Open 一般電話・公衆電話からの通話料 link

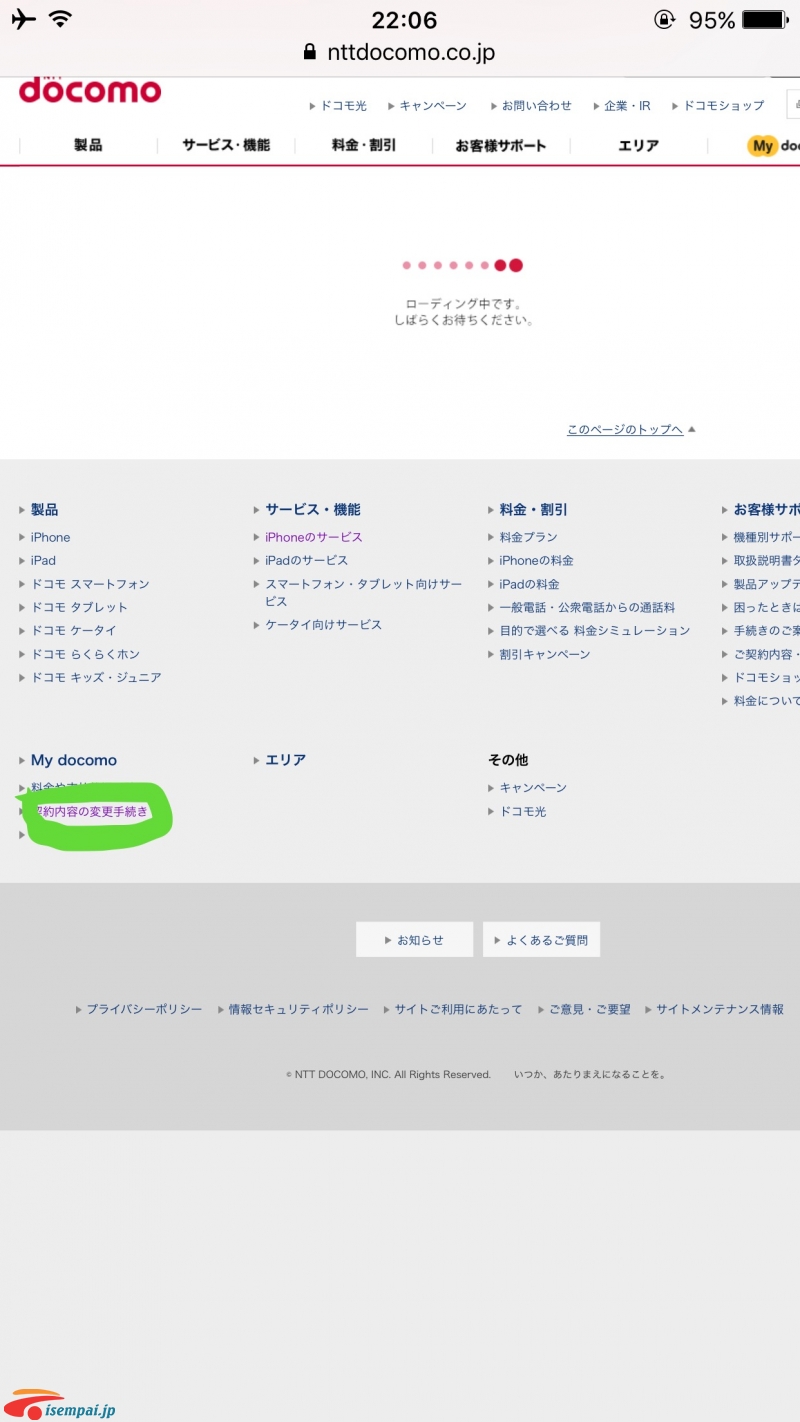tap(588, 607)
